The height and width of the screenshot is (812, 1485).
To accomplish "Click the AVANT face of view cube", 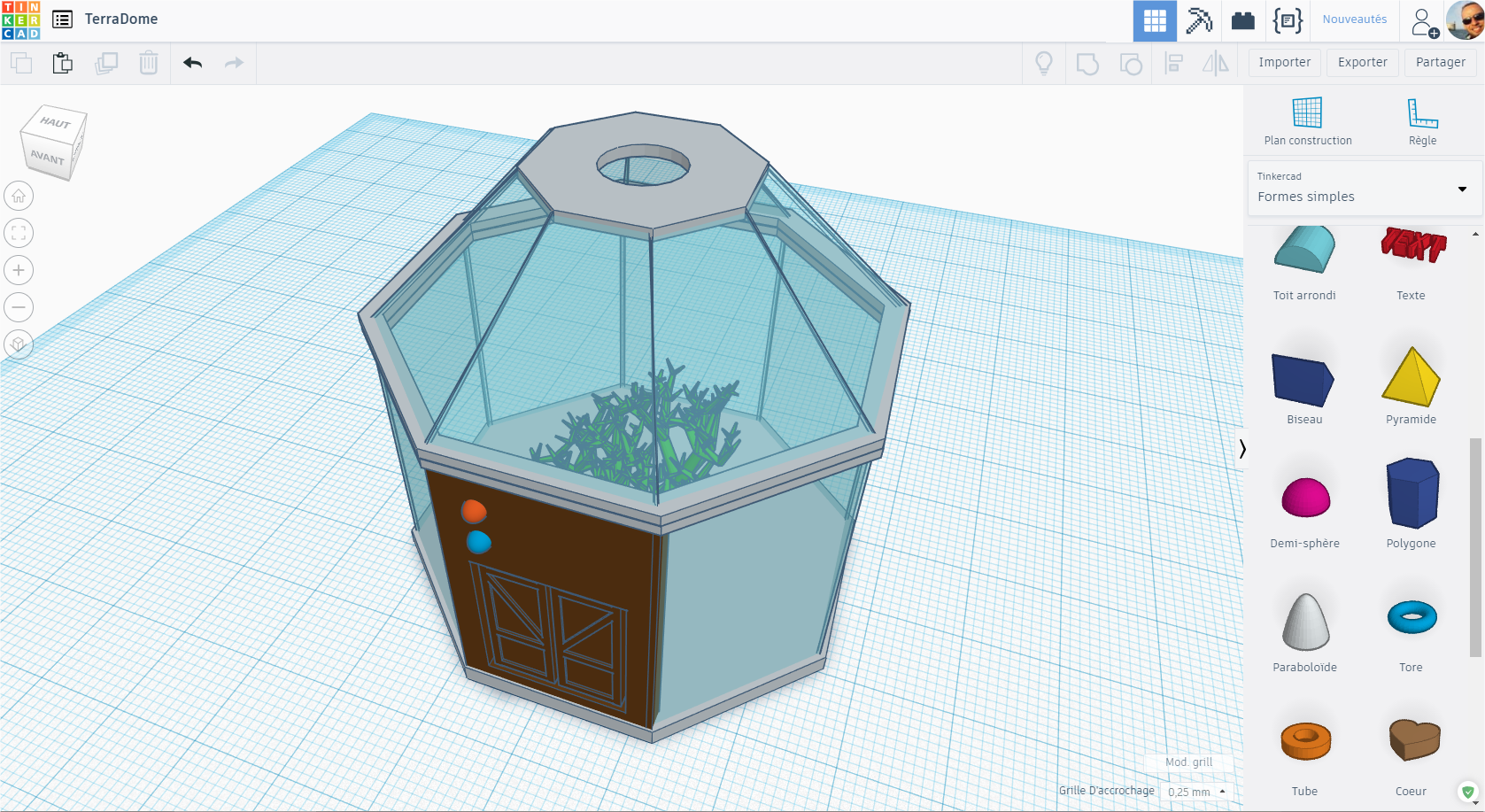I will point(47,158).
